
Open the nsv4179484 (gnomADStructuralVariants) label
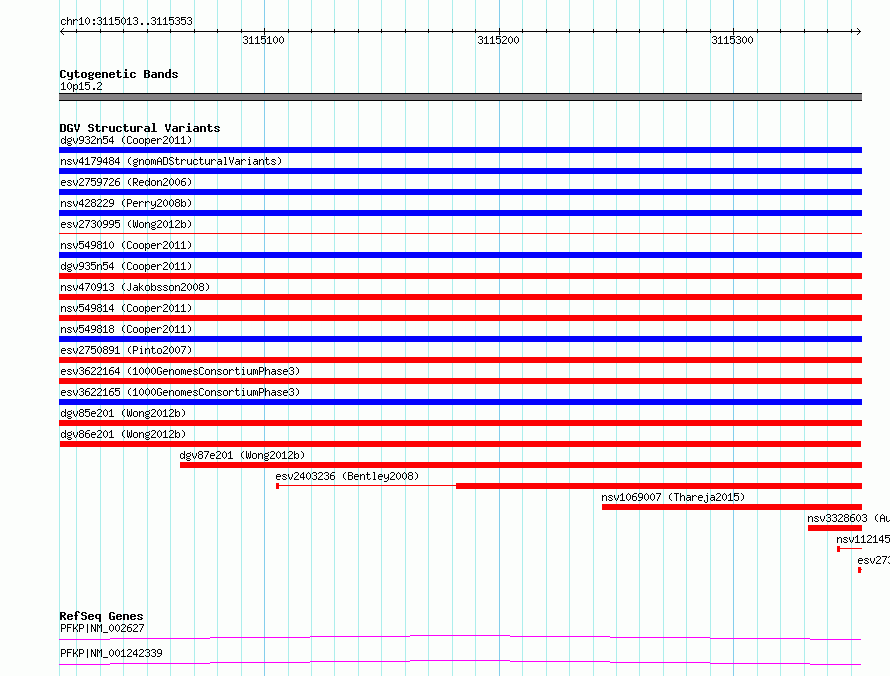click(171, 161)
